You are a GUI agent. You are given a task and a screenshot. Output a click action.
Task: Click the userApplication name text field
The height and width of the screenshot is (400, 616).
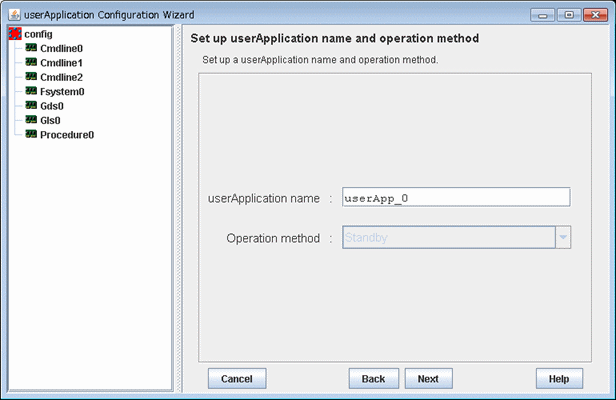coord(456,197)
